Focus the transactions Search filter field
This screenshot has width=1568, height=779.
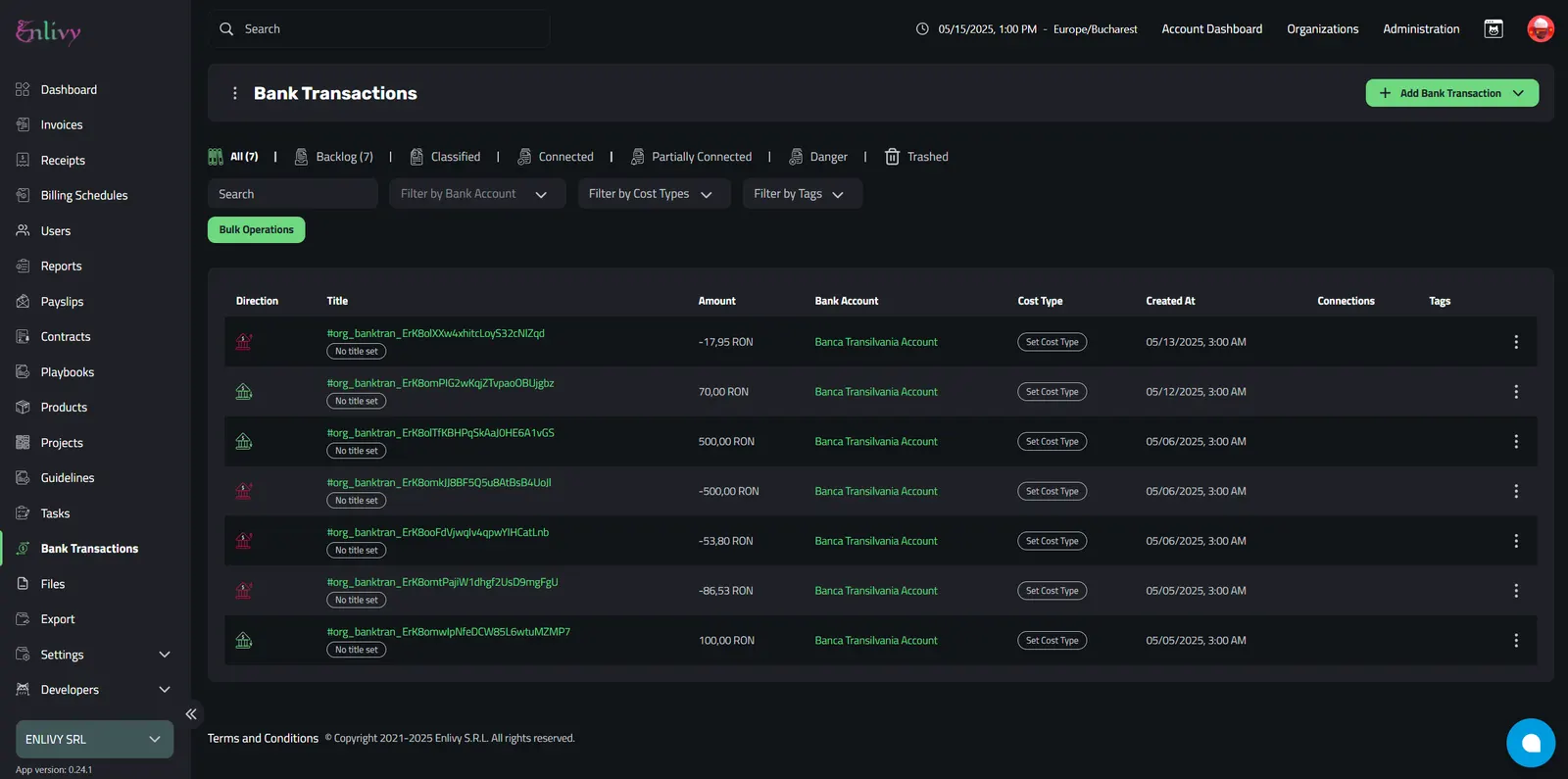[x=292, y=194]
